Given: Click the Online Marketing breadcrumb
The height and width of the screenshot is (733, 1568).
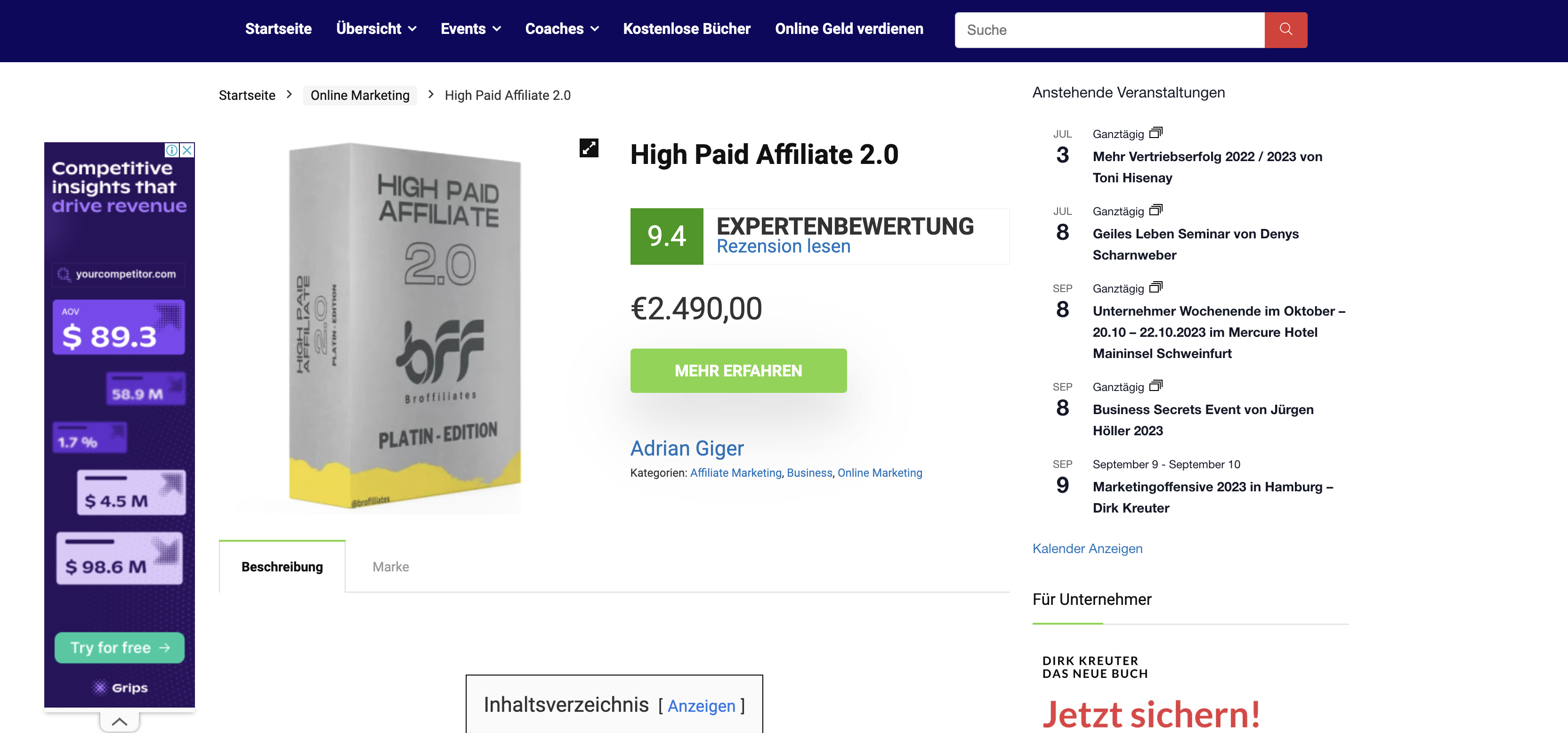Looking at the screenshot, I should [360, 95].
